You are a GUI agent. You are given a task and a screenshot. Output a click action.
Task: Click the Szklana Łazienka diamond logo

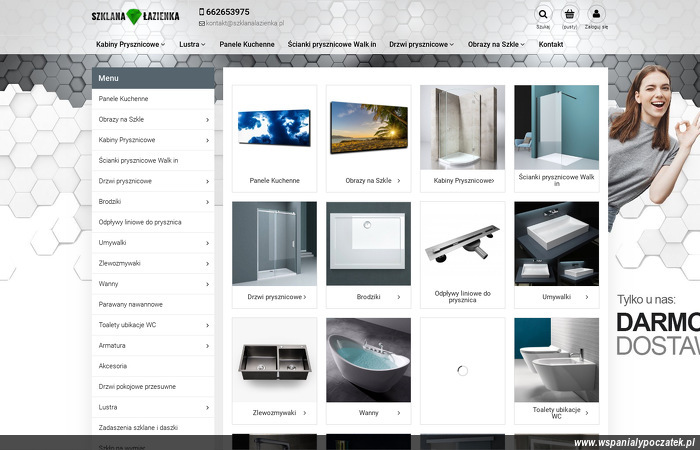pos(135,17)
